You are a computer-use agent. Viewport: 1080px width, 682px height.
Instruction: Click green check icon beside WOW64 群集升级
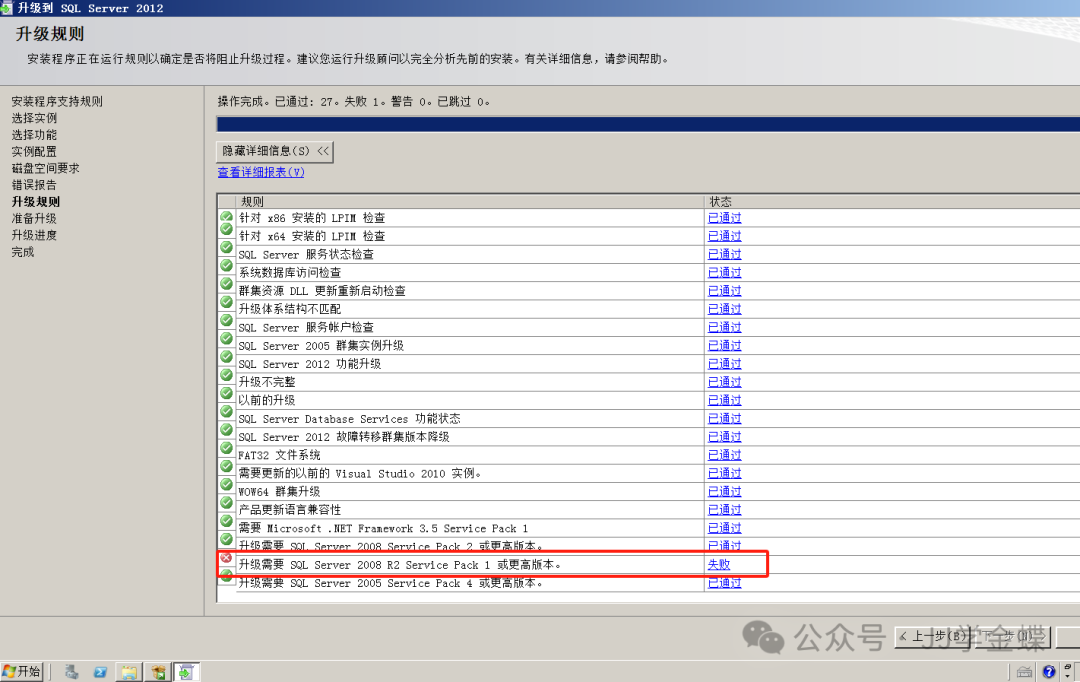[226, 485]
